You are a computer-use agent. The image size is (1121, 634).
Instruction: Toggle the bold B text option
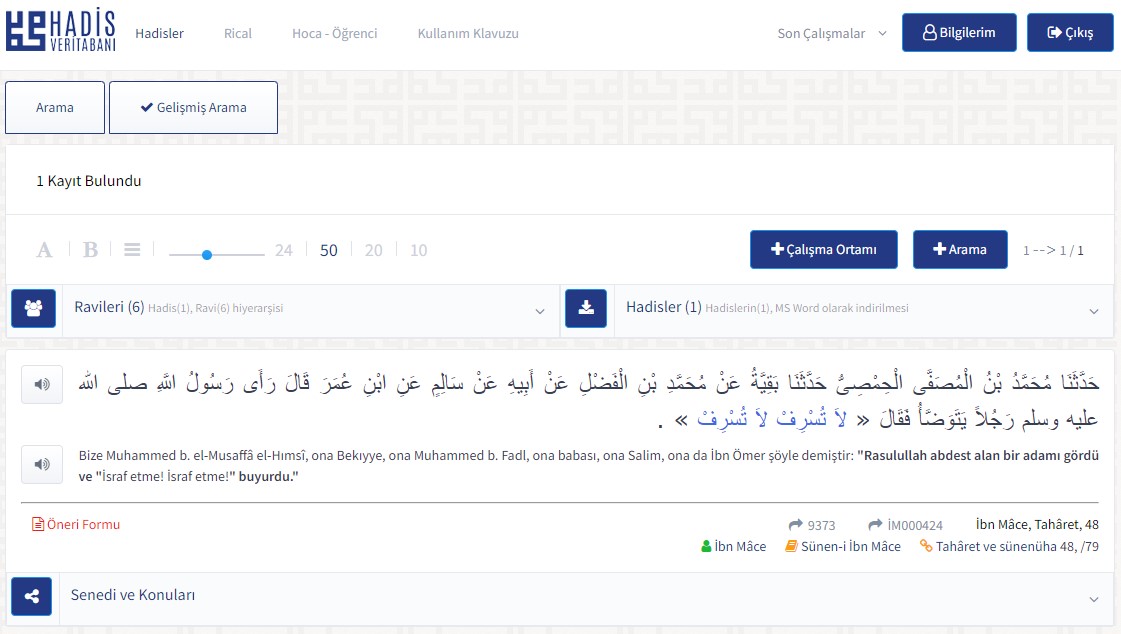coord(90,250)
